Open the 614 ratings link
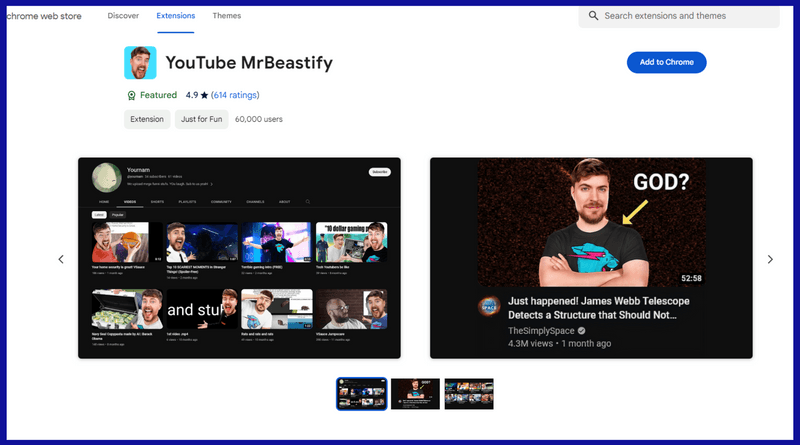800x445 pixels. pyautogui.click(x=234, y=95)
